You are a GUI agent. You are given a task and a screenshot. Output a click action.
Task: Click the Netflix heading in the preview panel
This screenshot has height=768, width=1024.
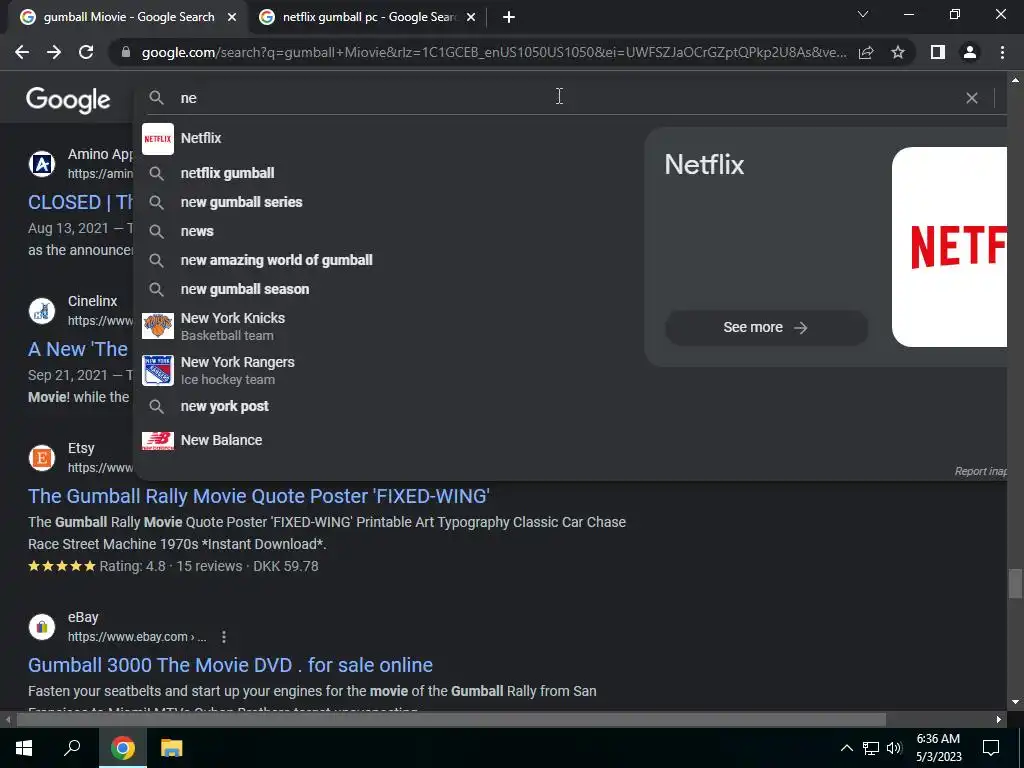pos(704,165)
